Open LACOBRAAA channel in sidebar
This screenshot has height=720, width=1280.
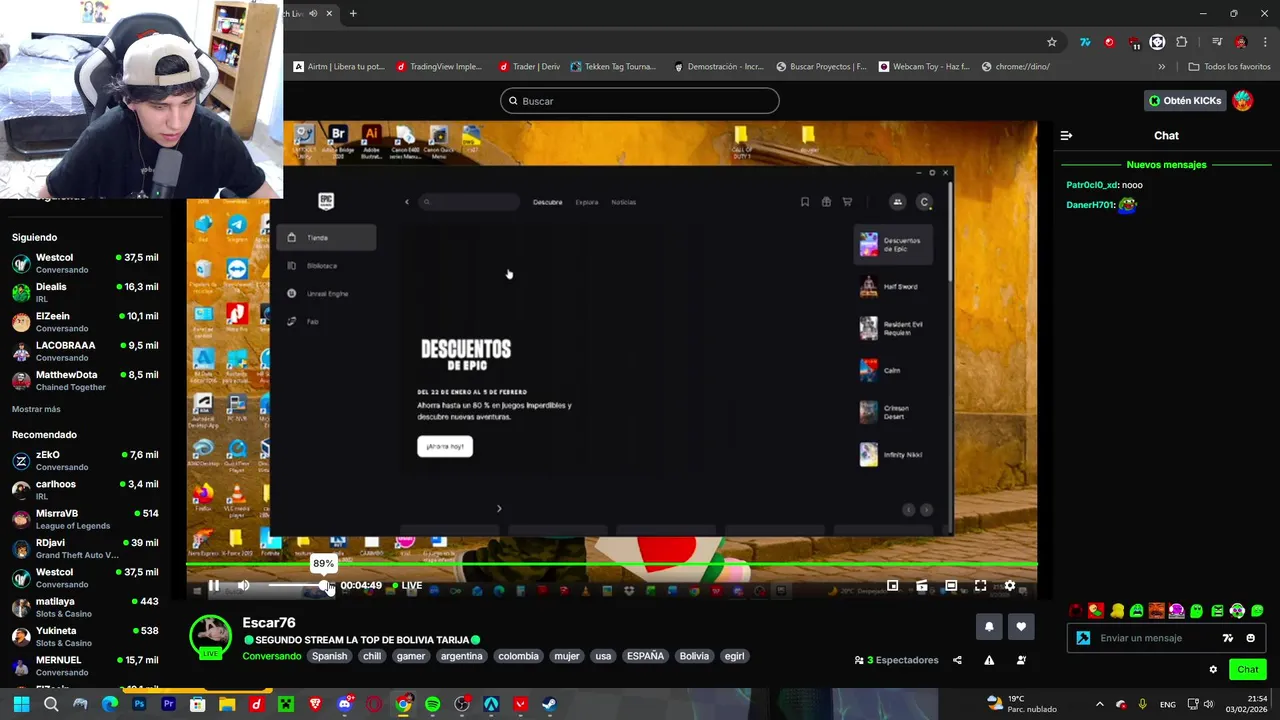point(85,351)
